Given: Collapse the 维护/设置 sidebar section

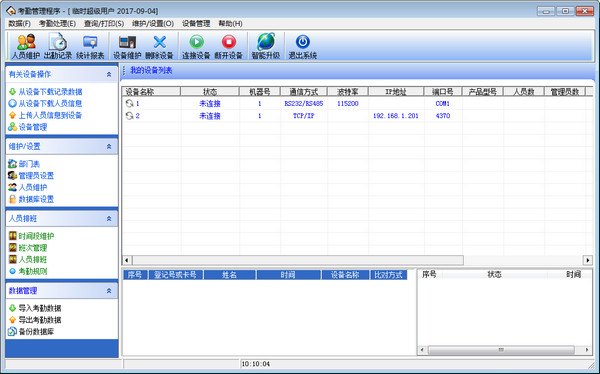Looking at the screenshot, I should 109,146.
